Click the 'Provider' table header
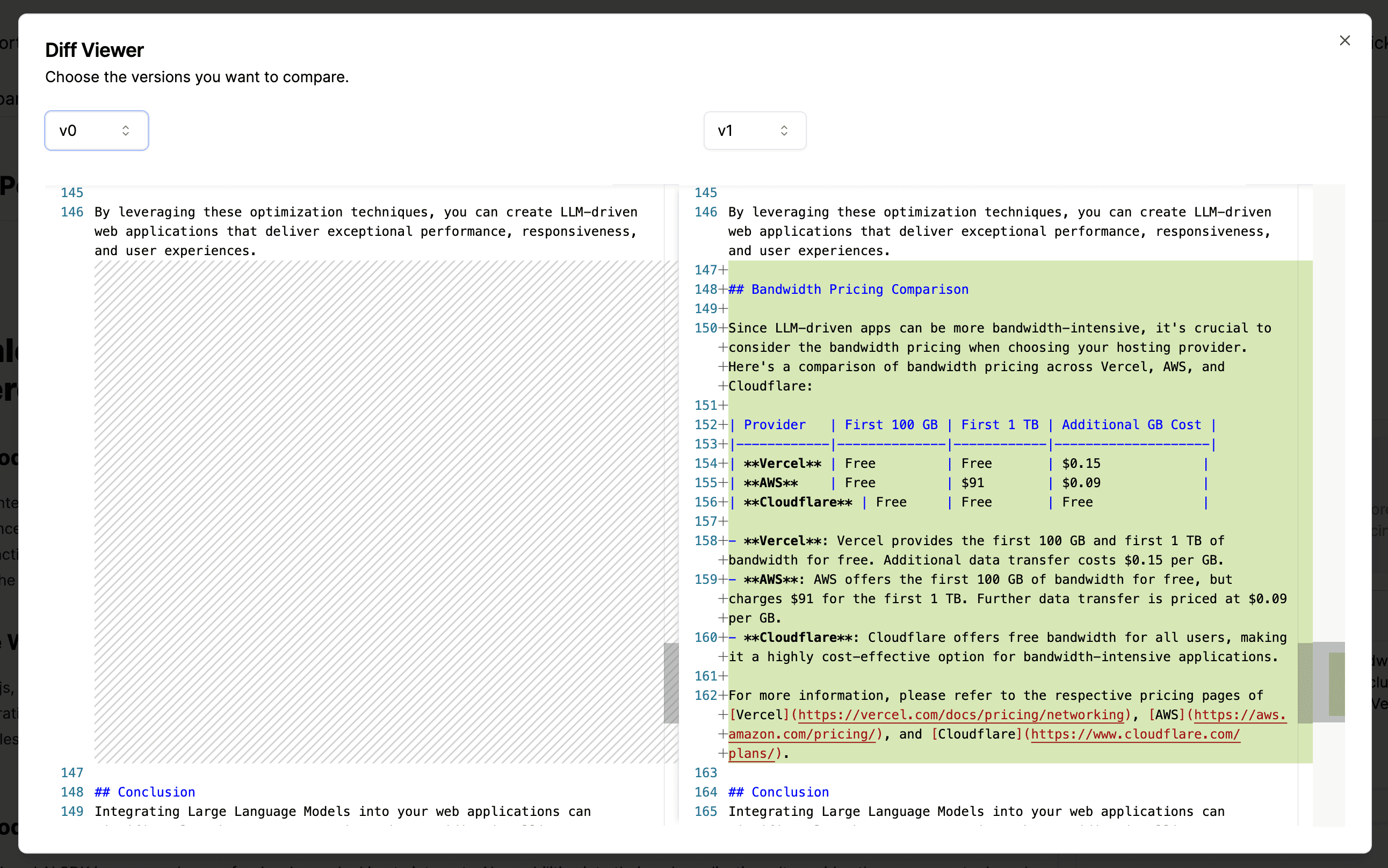 [775, 425]
